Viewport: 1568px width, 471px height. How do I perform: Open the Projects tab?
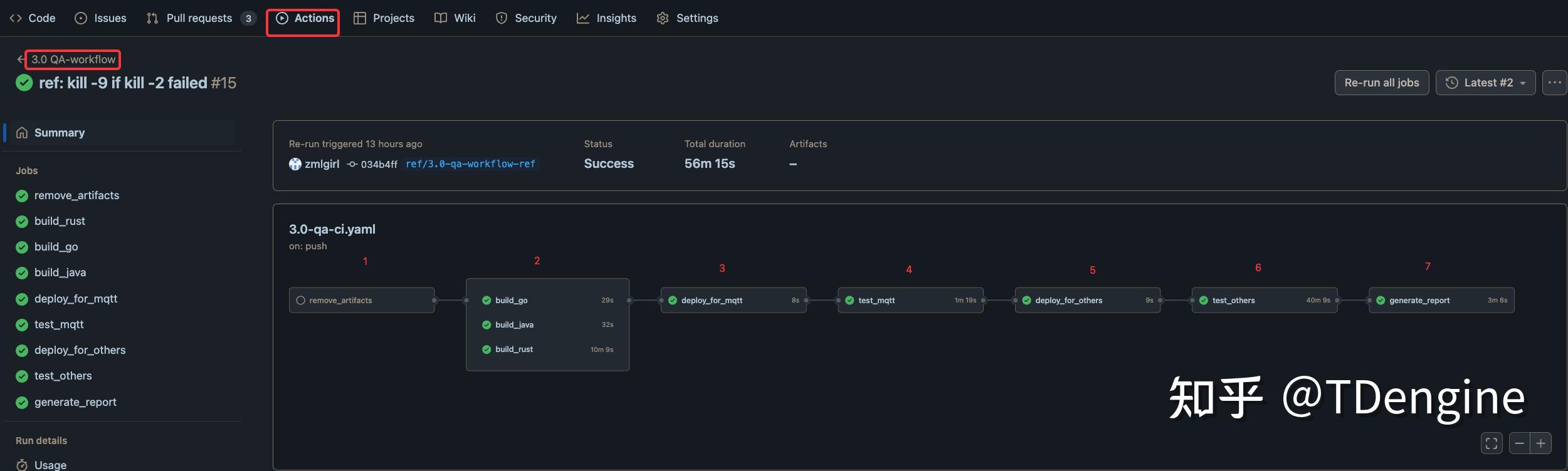384,18
